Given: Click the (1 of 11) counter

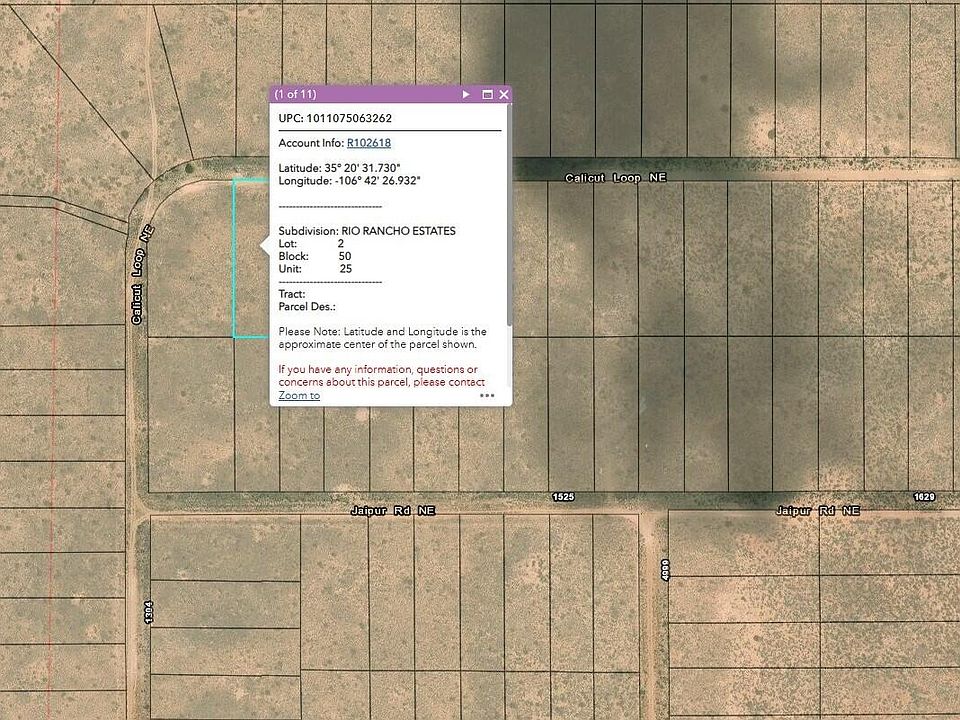Looking at the screenshot, I should (295, 94).
